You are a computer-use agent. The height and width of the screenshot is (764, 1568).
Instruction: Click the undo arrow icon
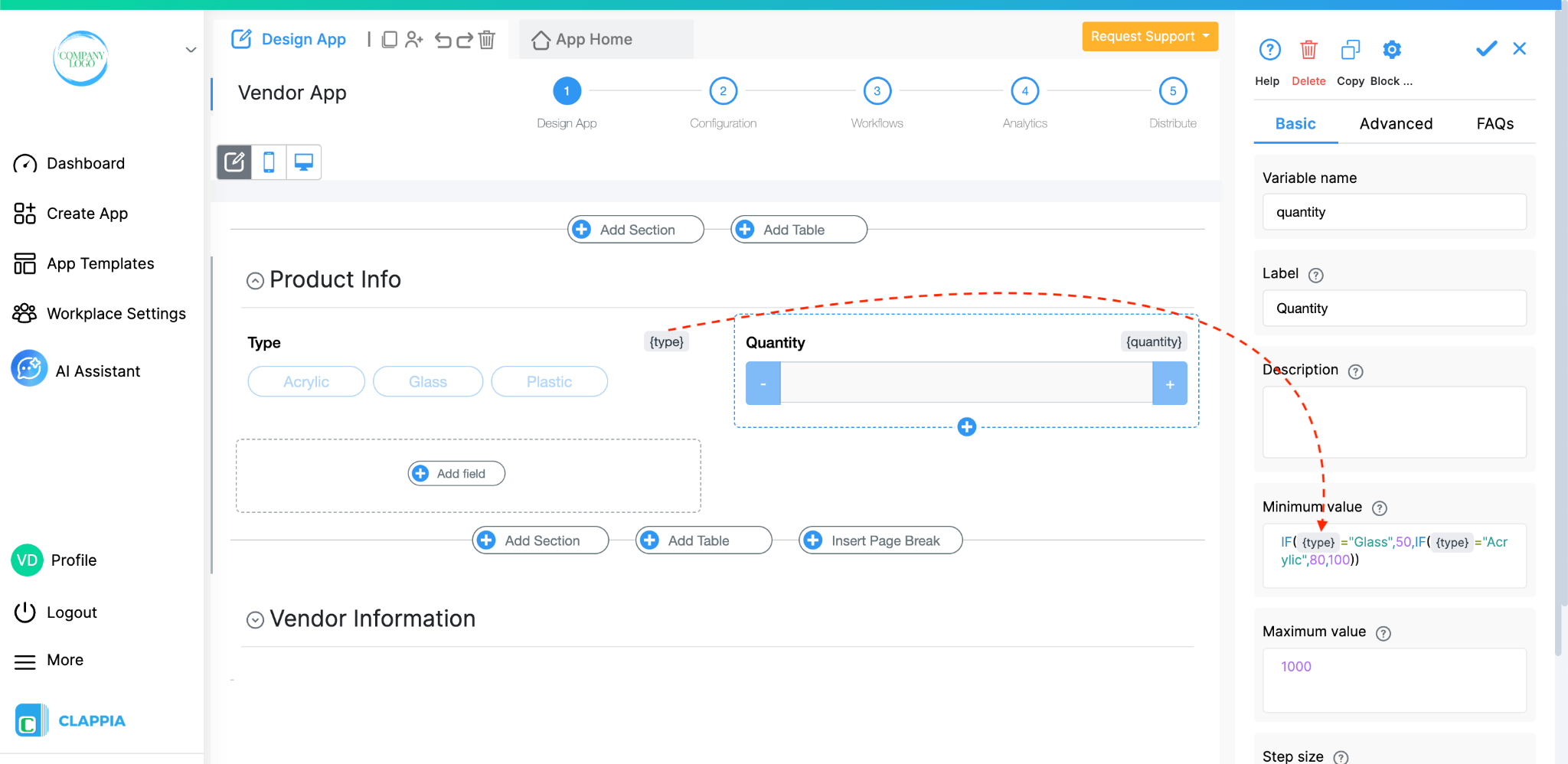[443, 40]
